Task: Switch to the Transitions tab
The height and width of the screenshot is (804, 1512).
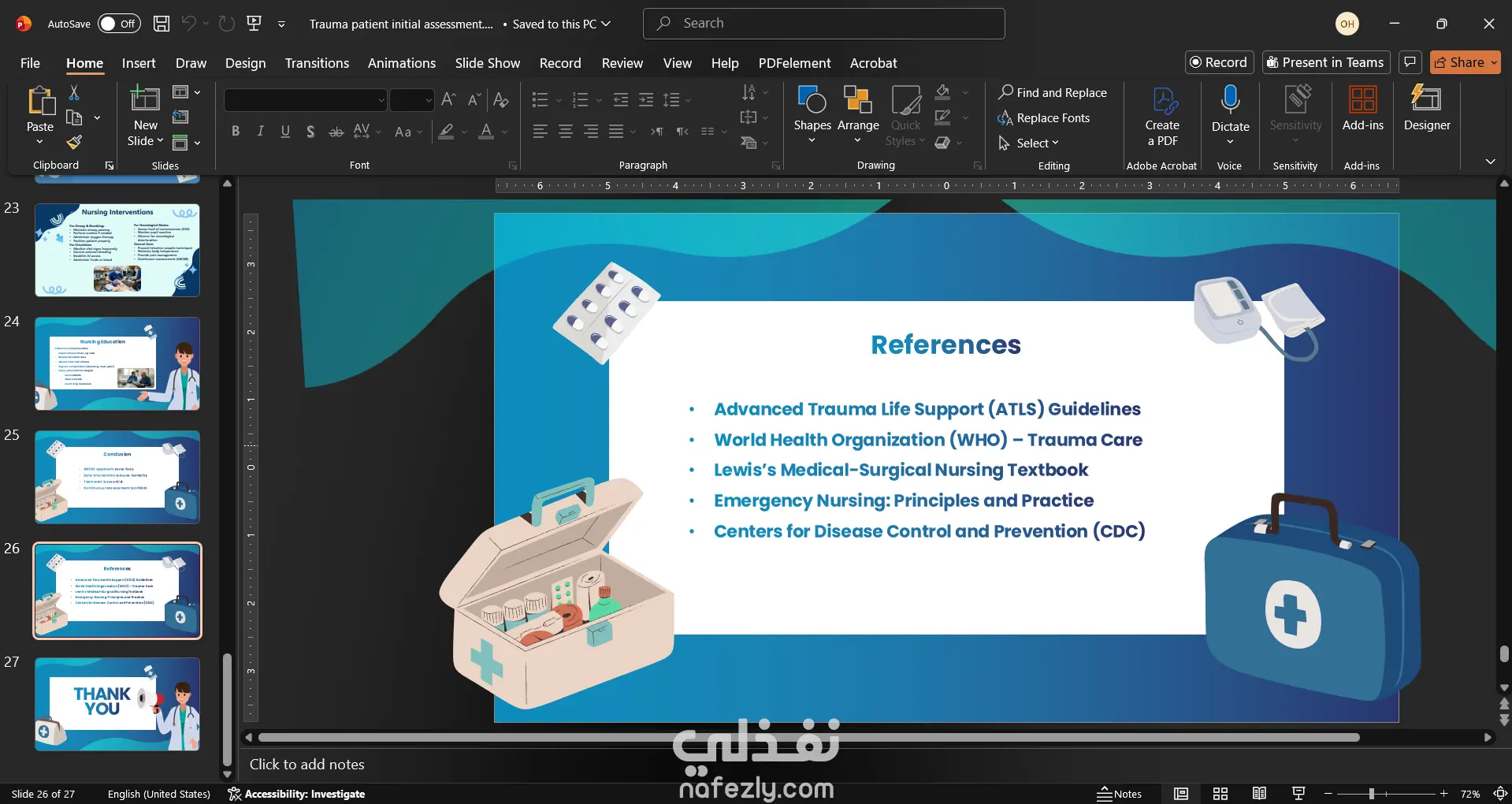Action: (x=317, y=63)
